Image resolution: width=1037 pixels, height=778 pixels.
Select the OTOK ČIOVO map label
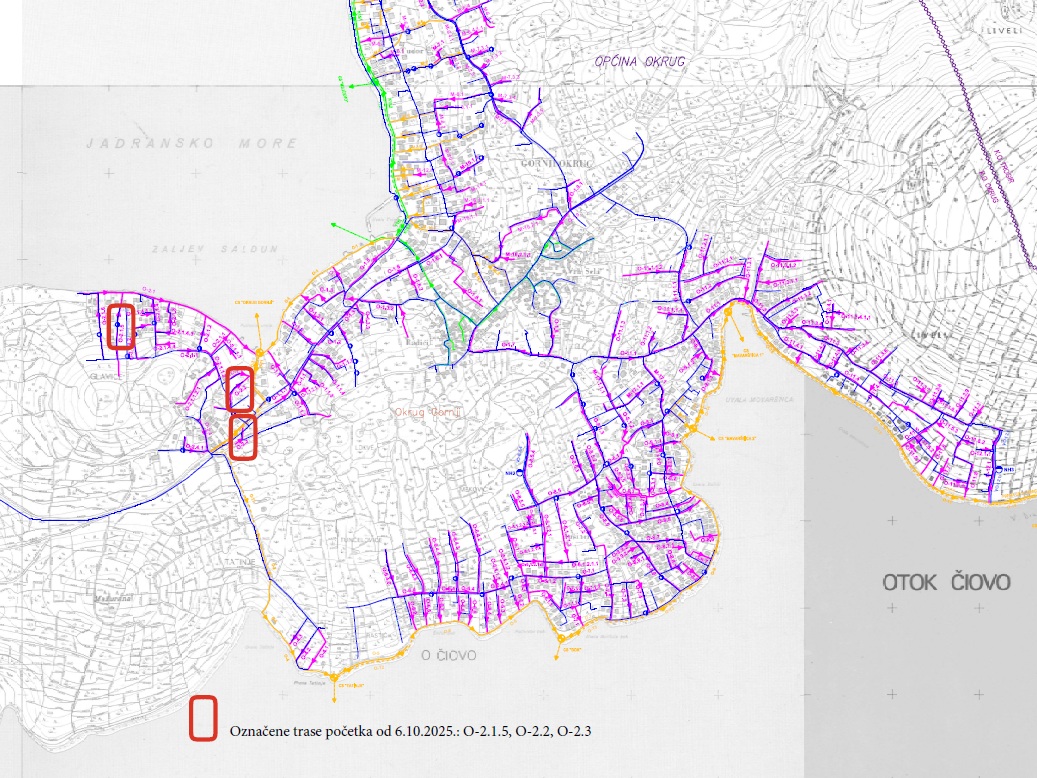click(945, 582)
